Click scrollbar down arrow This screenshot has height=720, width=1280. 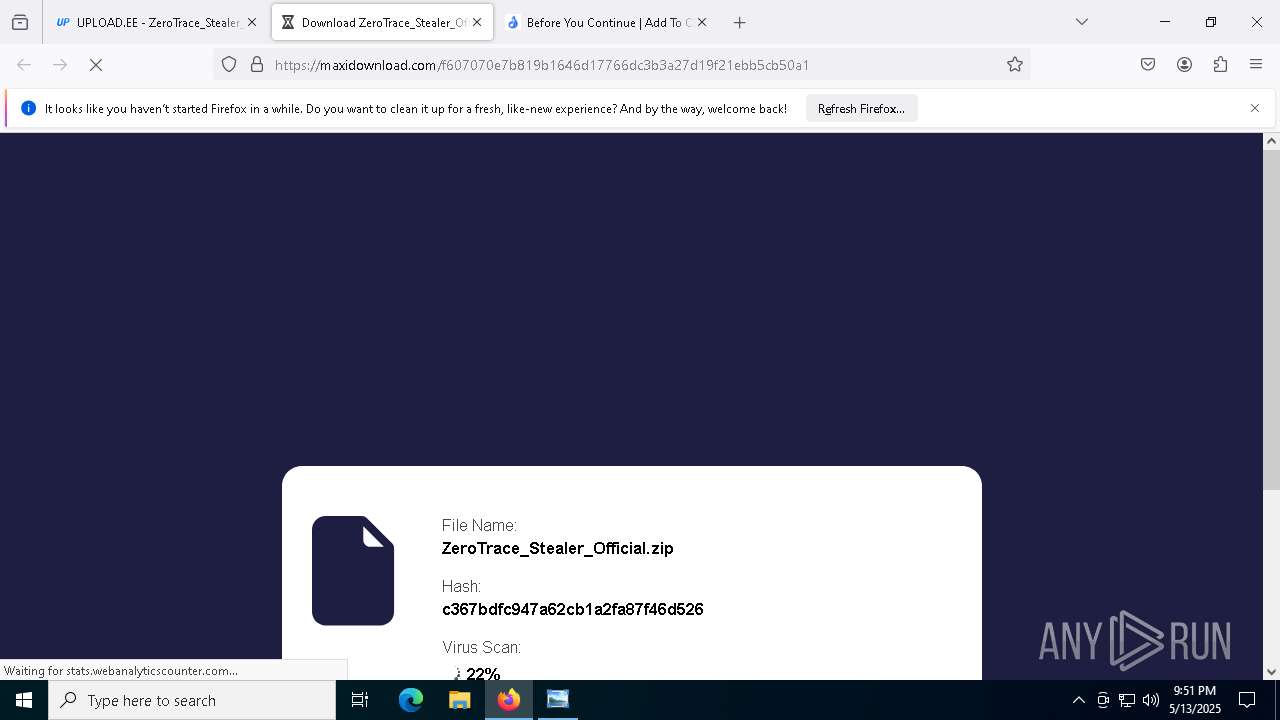pyautogui.click(x=1271, y=672)
